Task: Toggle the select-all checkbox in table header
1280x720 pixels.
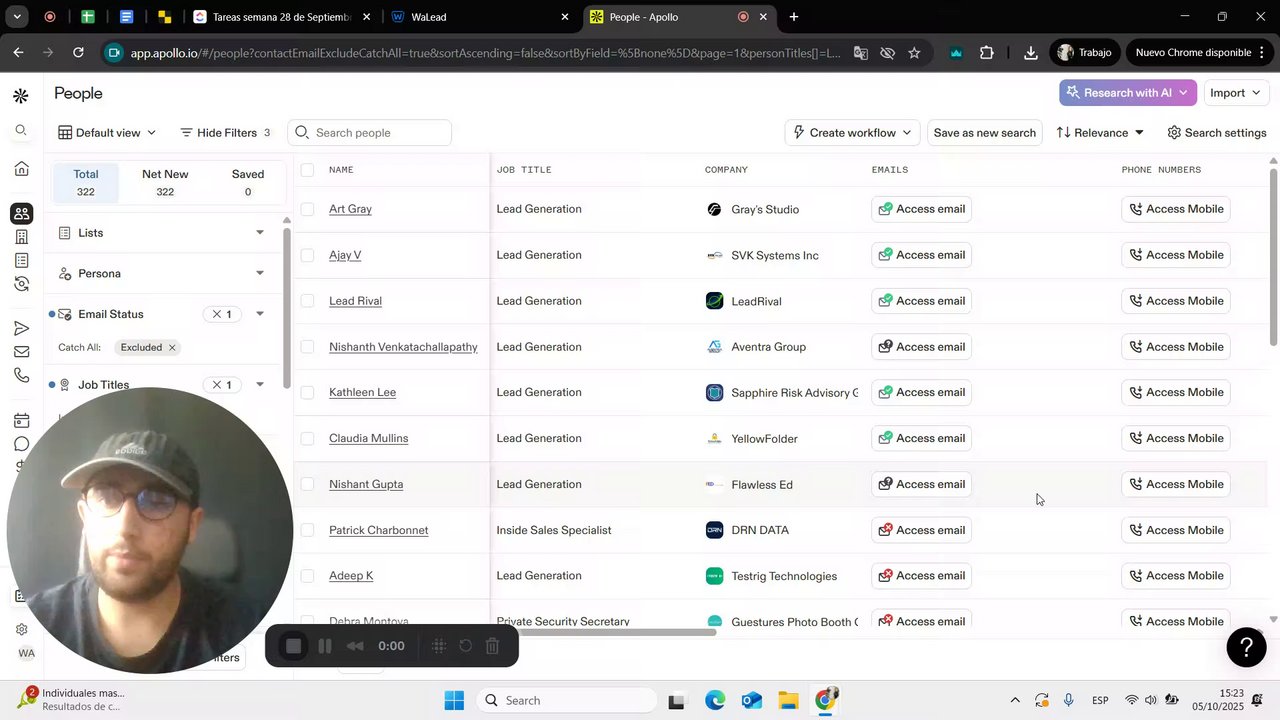Action: click(x=307, y=170)
